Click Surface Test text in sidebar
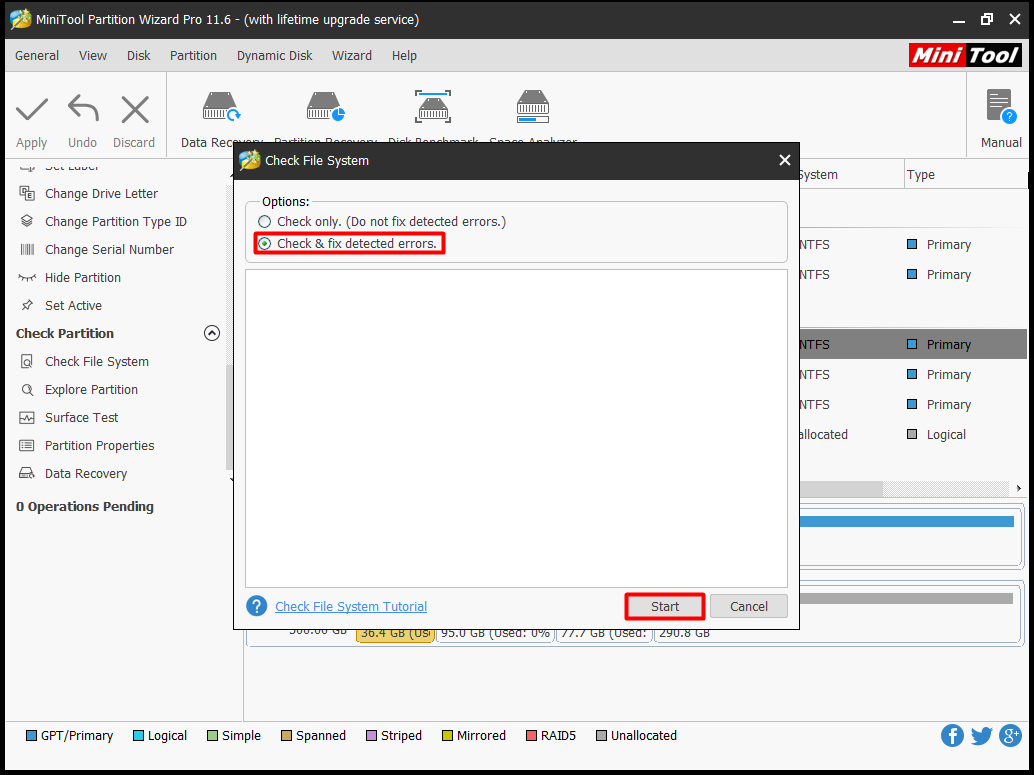The height and width of the screenshot is (775, 1034). (x=82, y=418)
